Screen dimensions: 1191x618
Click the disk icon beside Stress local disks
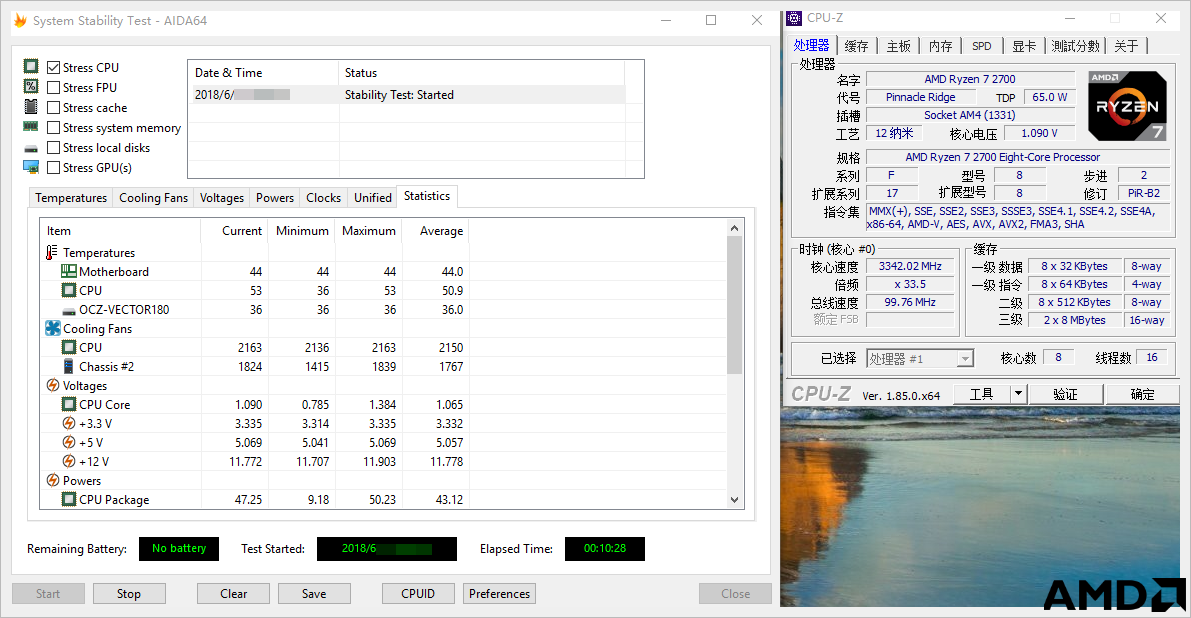tap(30, 149)
